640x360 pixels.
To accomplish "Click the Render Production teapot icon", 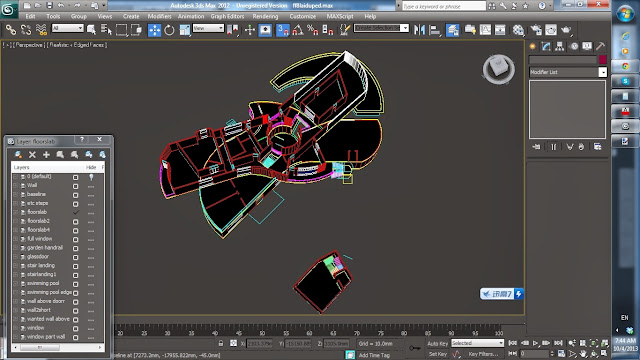I will [566, 30].
